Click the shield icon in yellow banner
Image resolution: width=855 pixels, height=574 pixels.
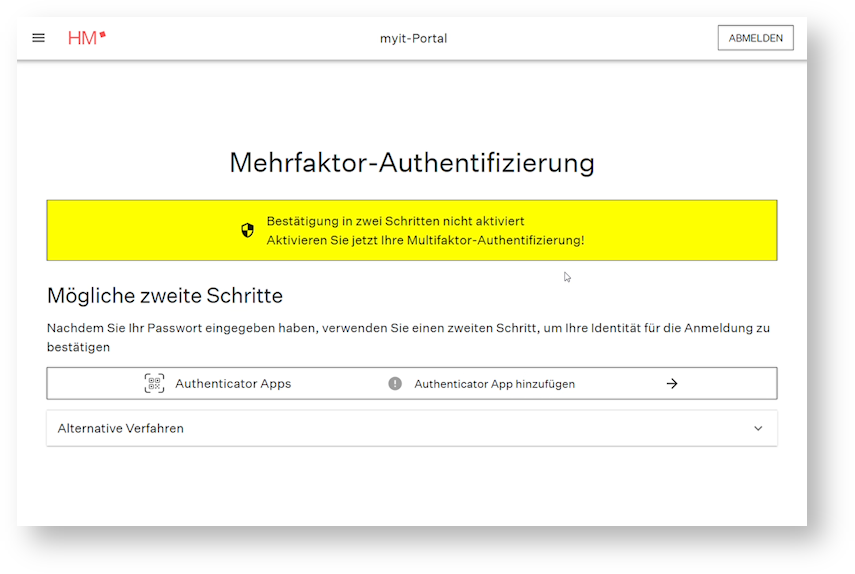[x=248, y=230]
